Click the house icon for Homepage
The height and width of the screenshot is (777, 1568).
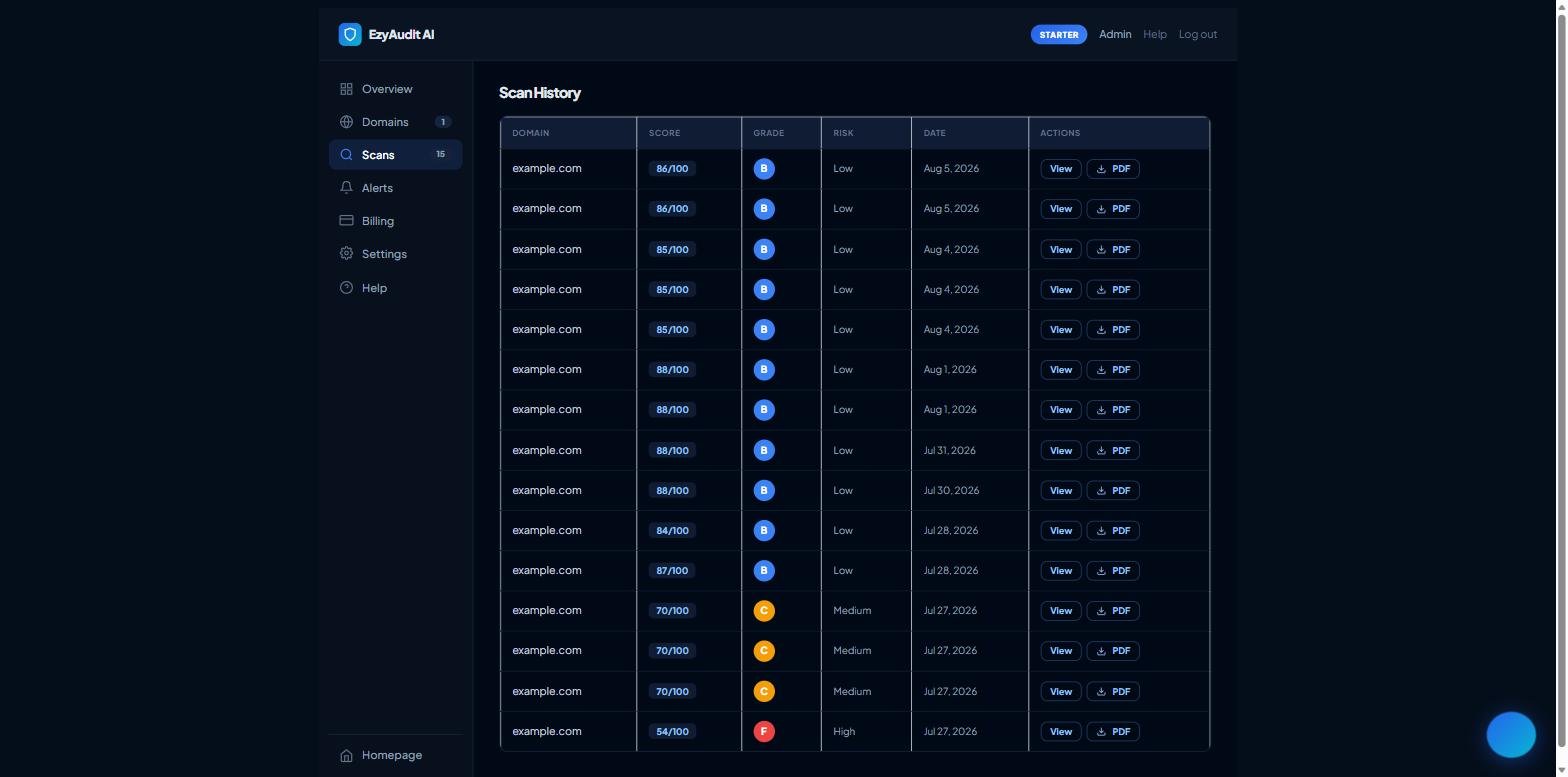click(x=346, y=756)
